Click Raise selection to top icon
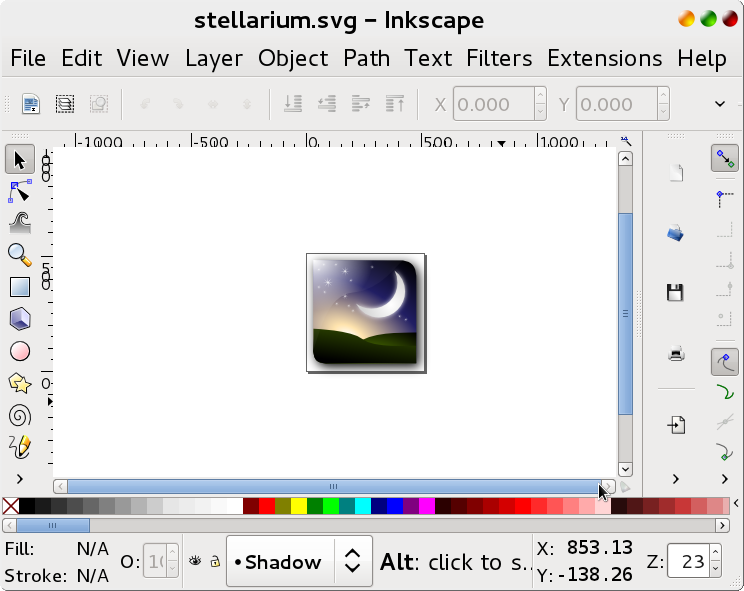 tap(395, 104)
